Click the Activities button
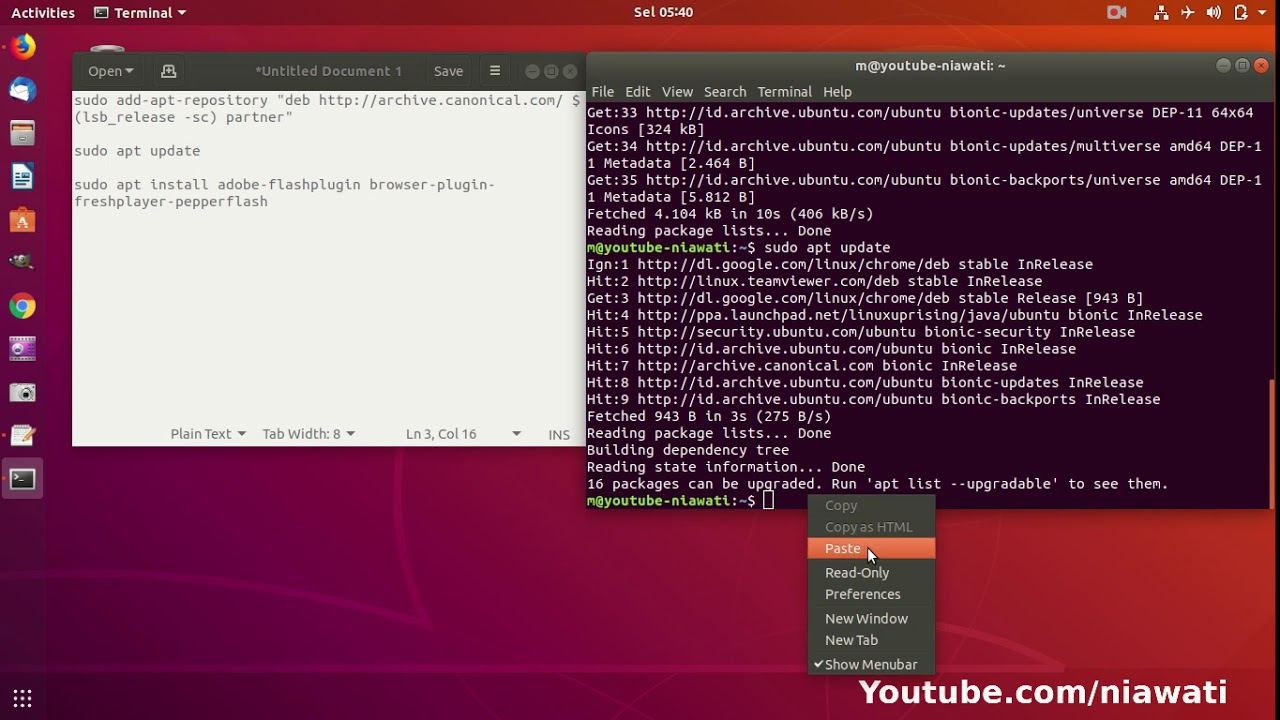The image size is (1280, 720). click(x=43, y=12)
